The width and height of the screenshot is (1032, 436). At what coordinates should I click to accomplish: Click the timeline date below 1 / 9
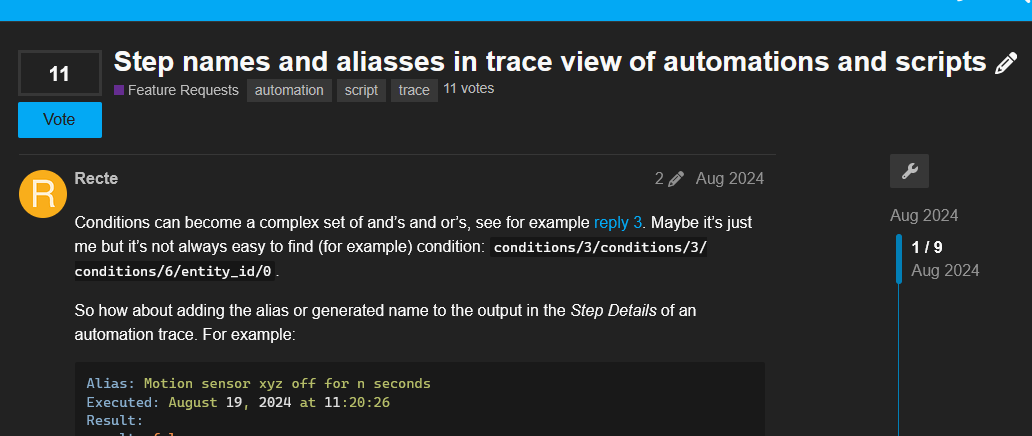[x=945, y=271]
